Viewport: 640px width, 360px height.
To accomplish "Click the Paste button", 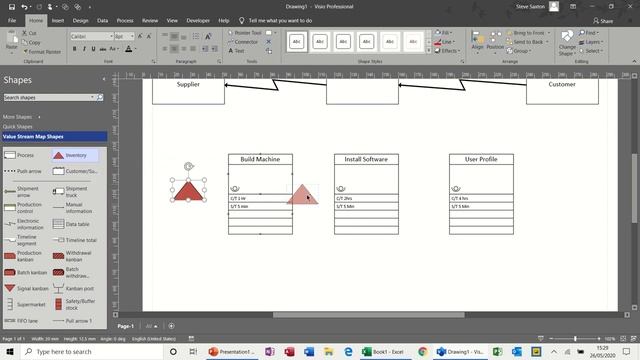I will click(x=11, y=42).
